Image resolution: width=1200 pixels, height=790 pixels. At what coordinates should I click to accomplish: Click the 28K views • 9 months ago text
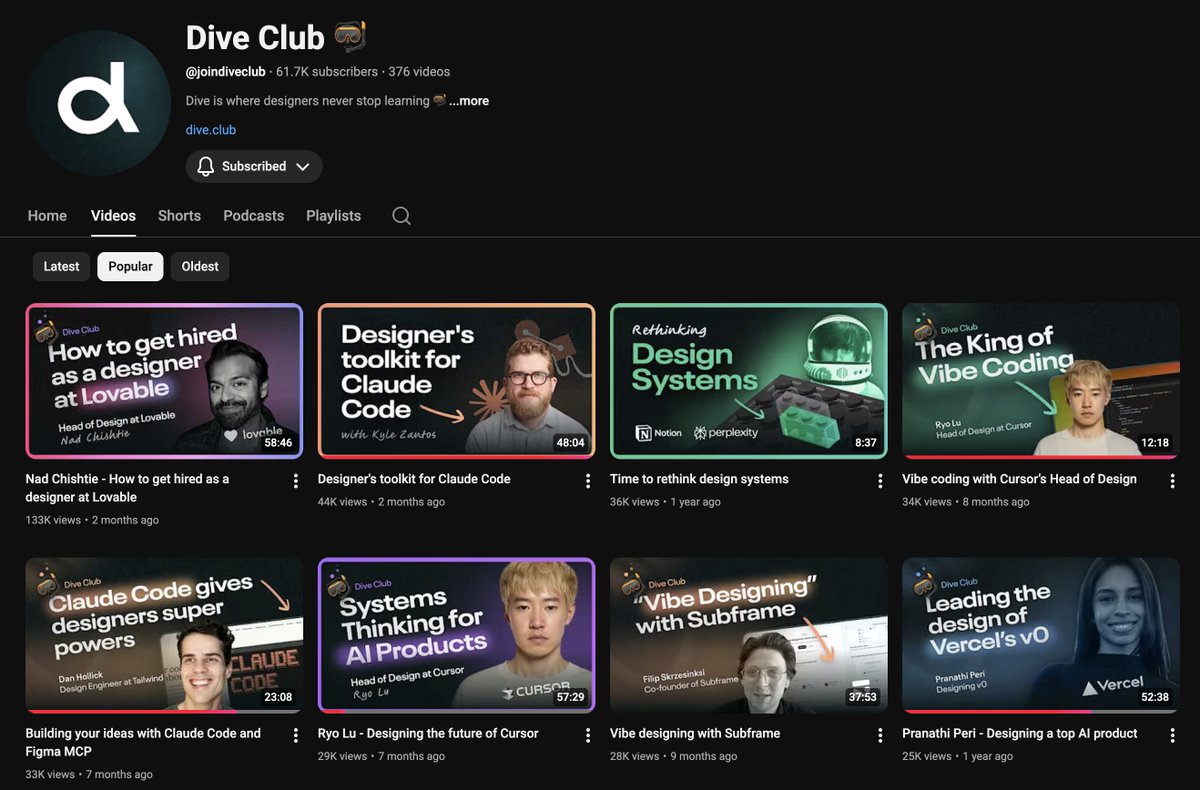673,756
